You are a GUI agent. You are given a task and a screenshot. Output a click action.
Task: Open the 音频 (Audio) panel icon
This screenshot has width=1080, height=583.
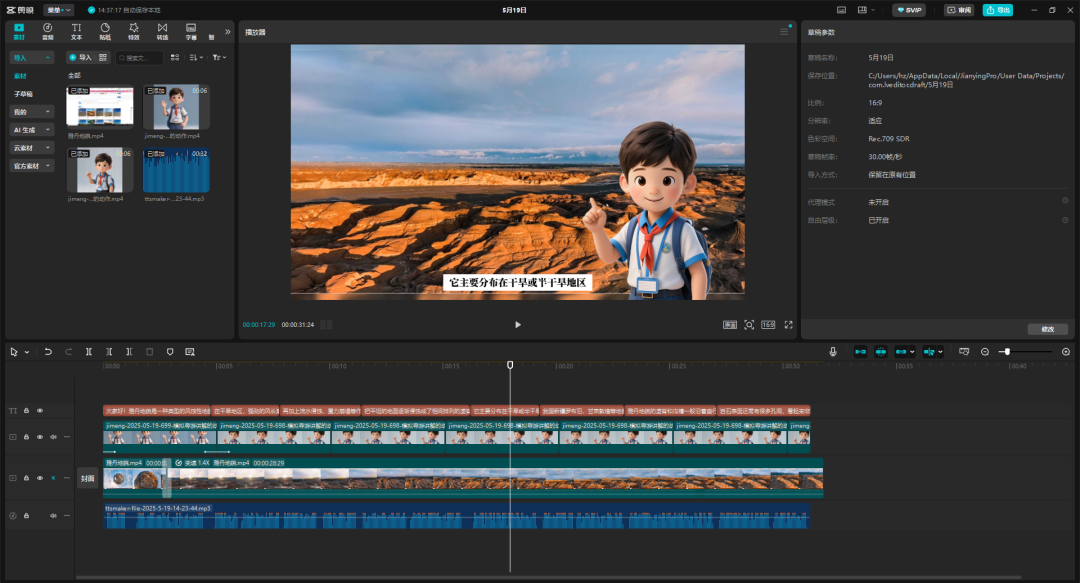coord(48,30)
